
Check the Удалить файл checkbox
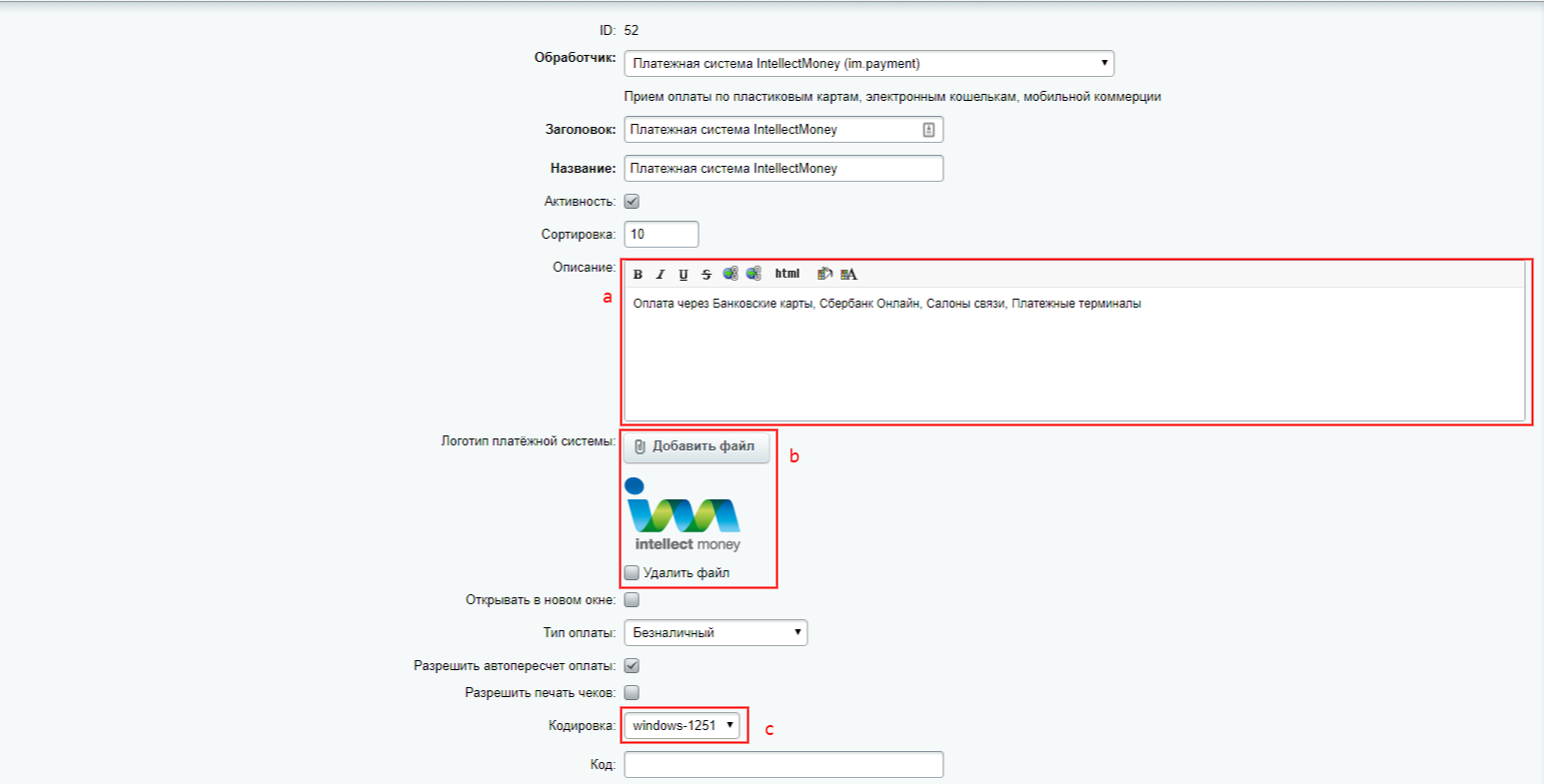coord(632,573)
